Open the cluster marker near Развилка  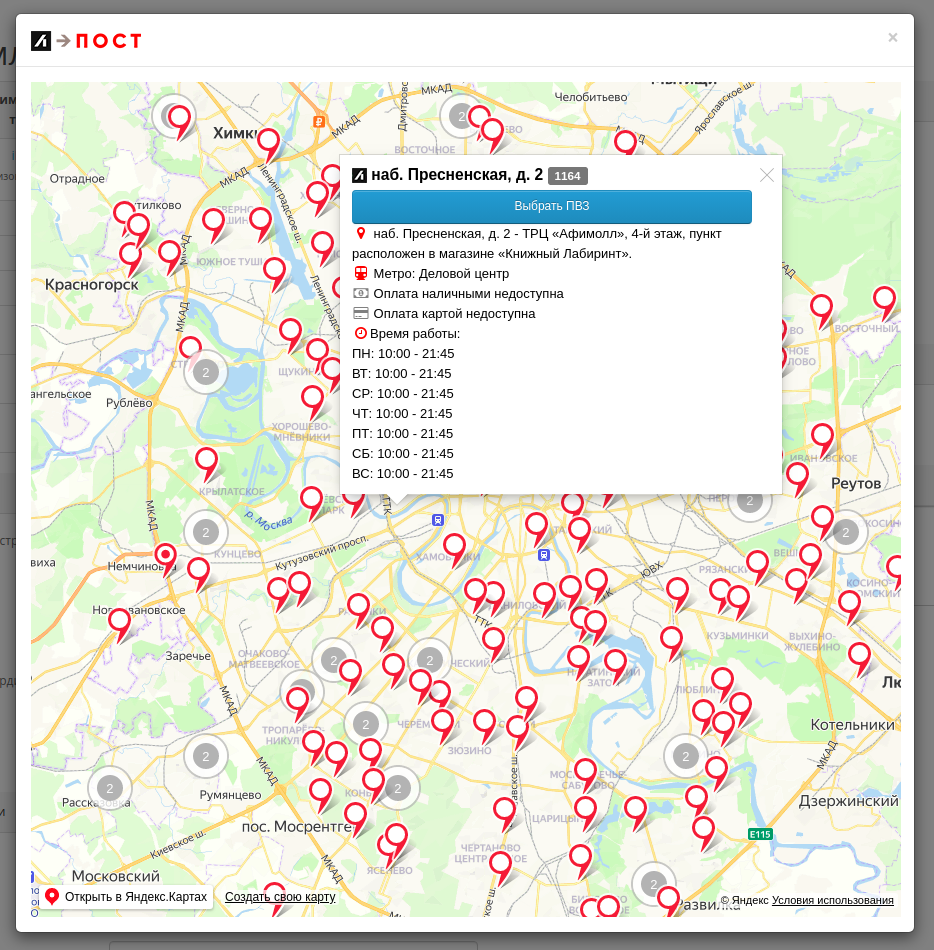pyautogui.click(x=653, y=884)
